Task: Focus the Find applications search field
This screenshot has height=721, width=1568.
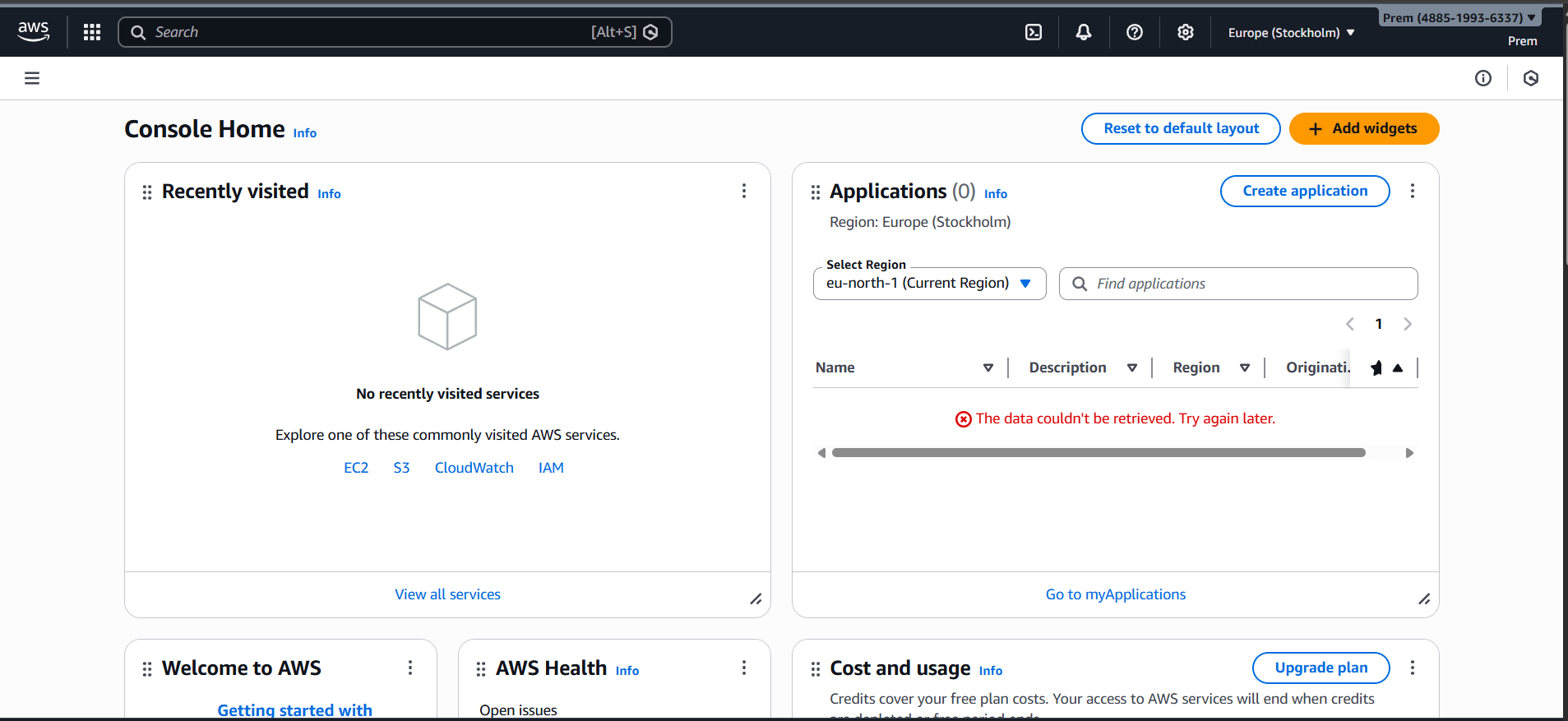Action: tap(1238, 284)
